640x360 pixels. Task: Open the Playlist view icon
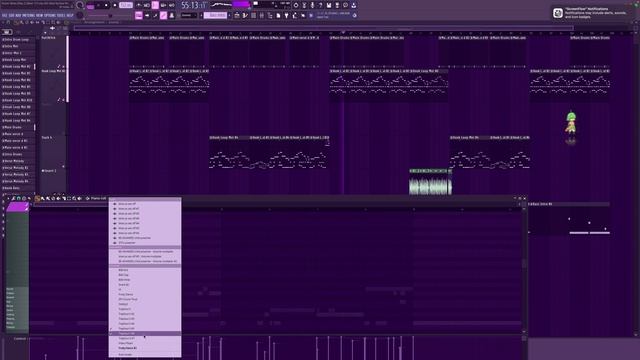237,16
